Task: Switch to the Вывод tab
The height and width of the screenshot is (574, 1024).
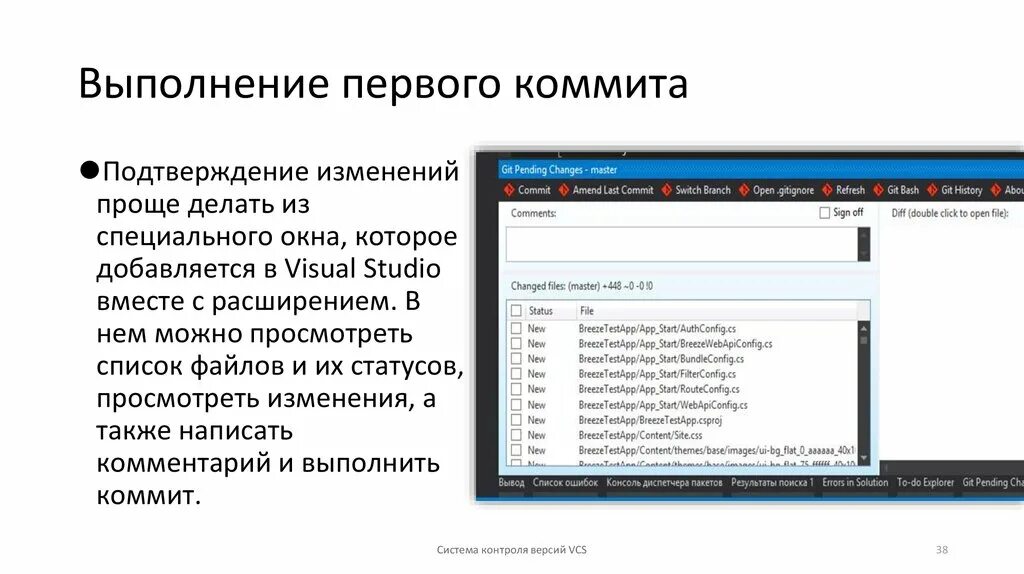Action: [x=511, y=483]
